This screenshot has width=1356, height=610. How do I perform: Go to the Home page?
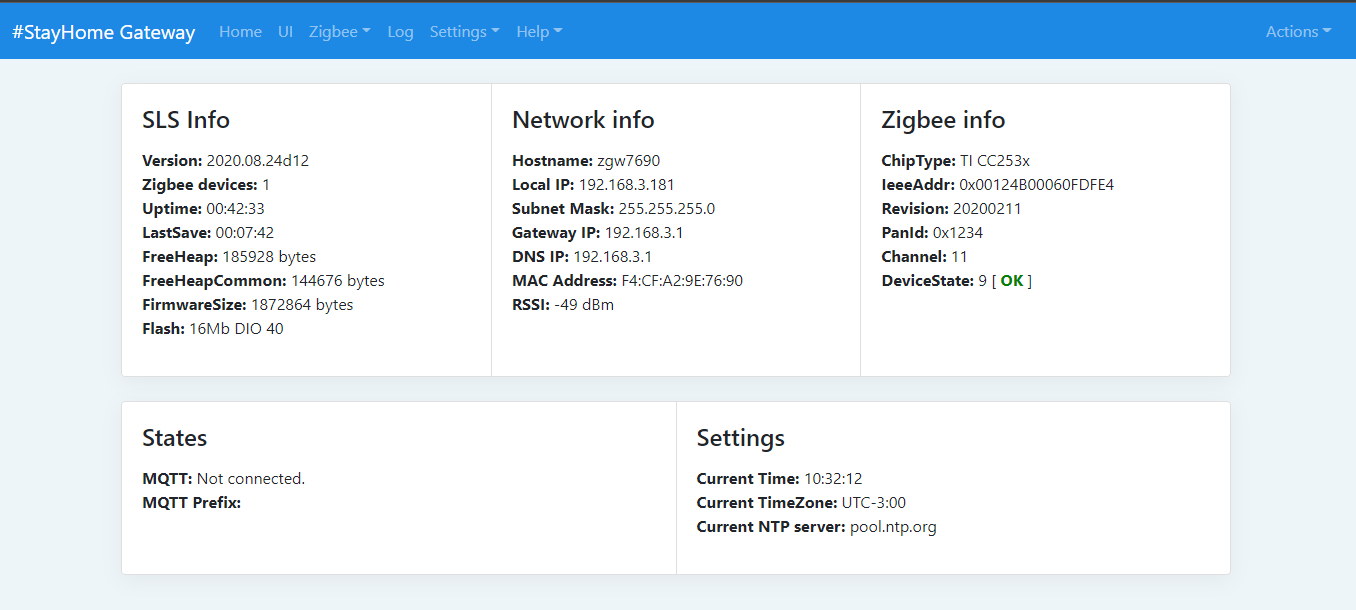point(240,32)
